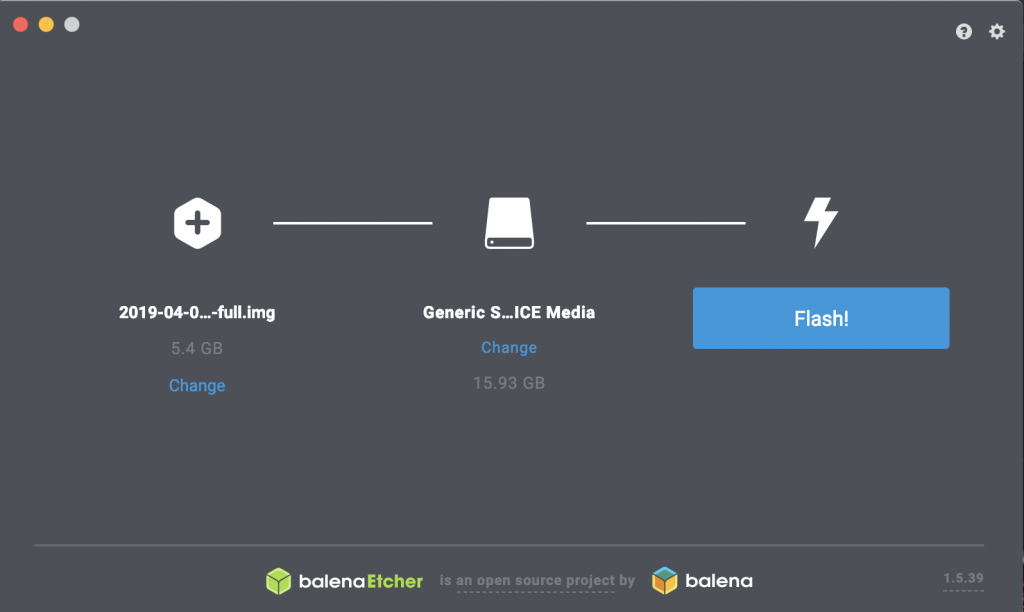Screen dimensions: 1024x612
Task: Open the "is an open source project by" link
Action: [537, 581]
